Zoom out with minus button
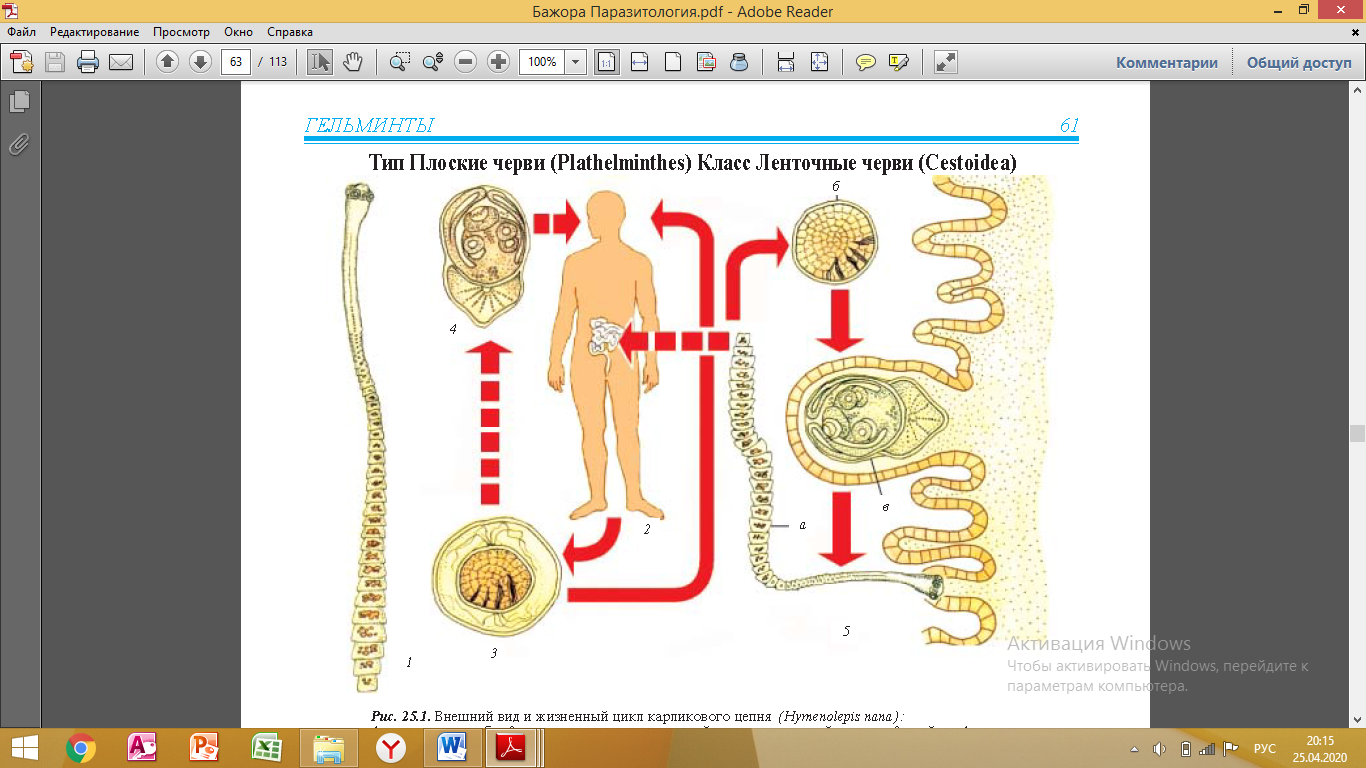This screenshot has width=1366, height=768. [x=466, y=62]
